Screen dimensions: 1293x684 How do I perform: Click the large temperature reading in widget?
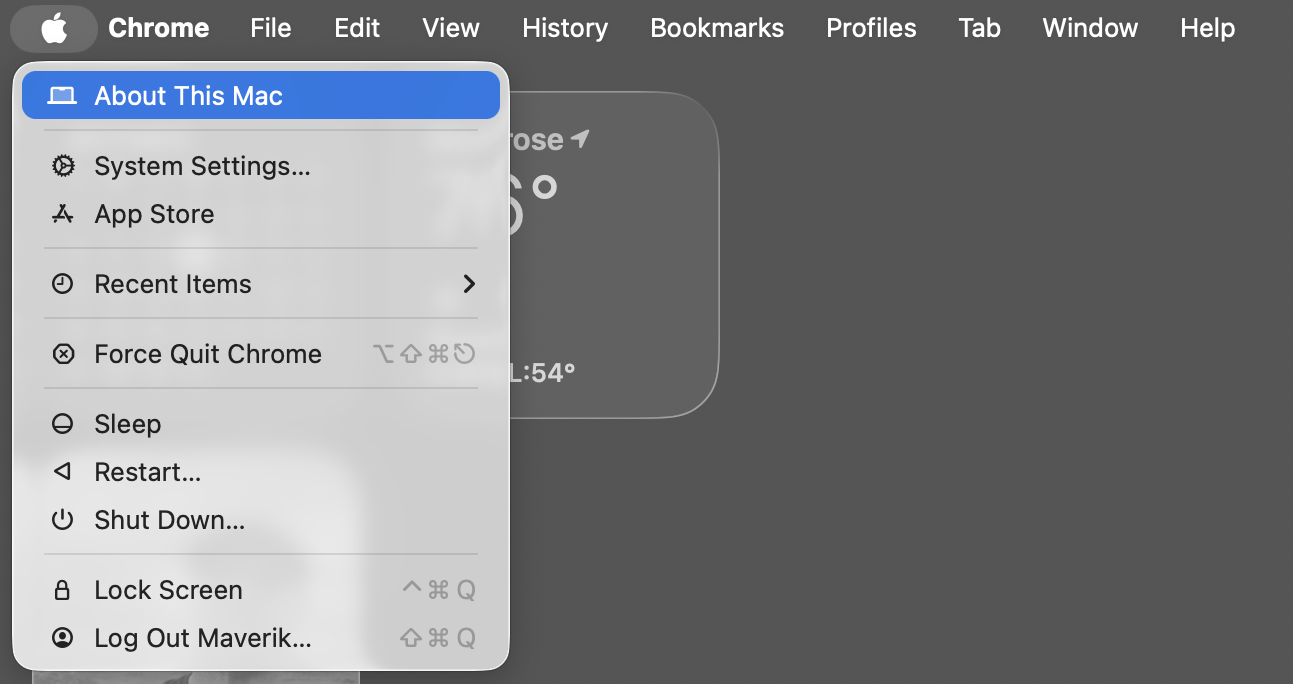coord(534,205)
